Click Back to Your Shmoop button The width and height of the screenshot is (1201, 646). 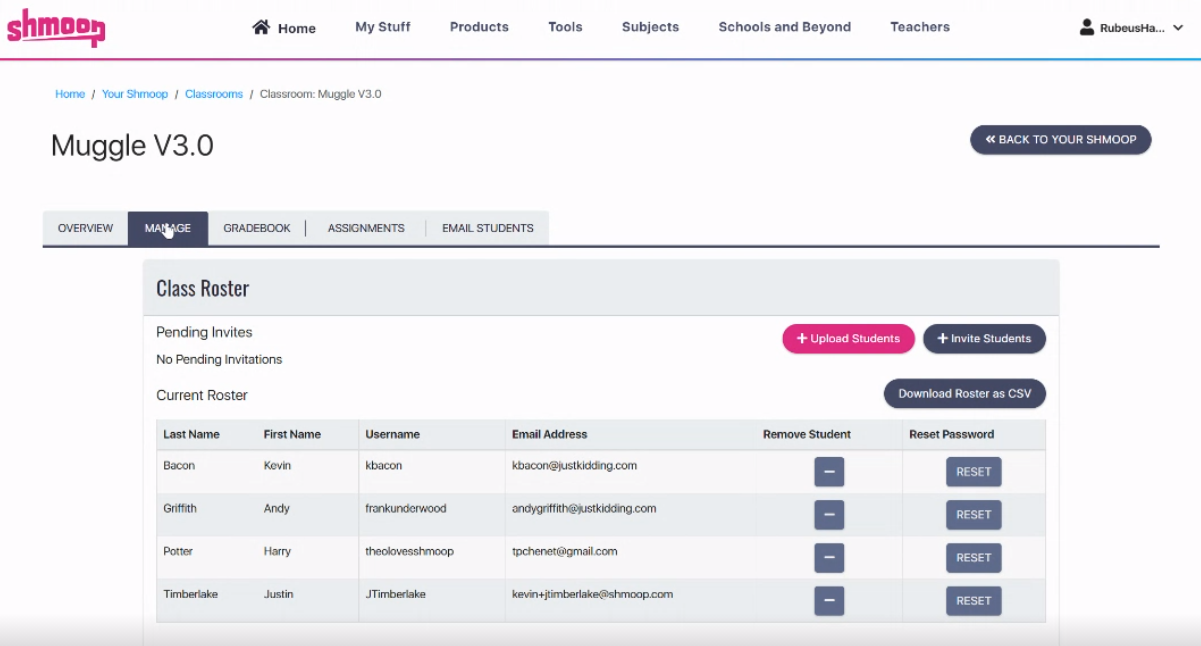[1060, 140]
